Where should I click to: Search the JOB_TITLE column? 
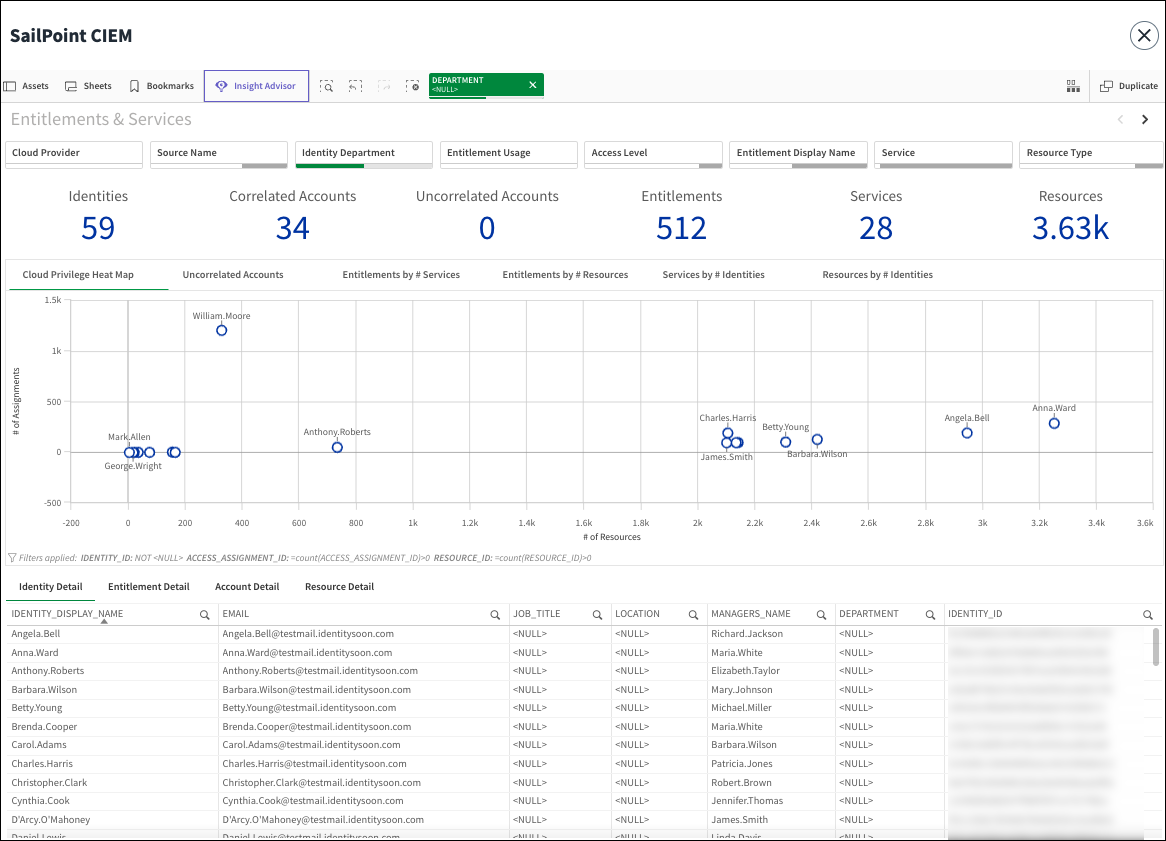coord(597,615)
